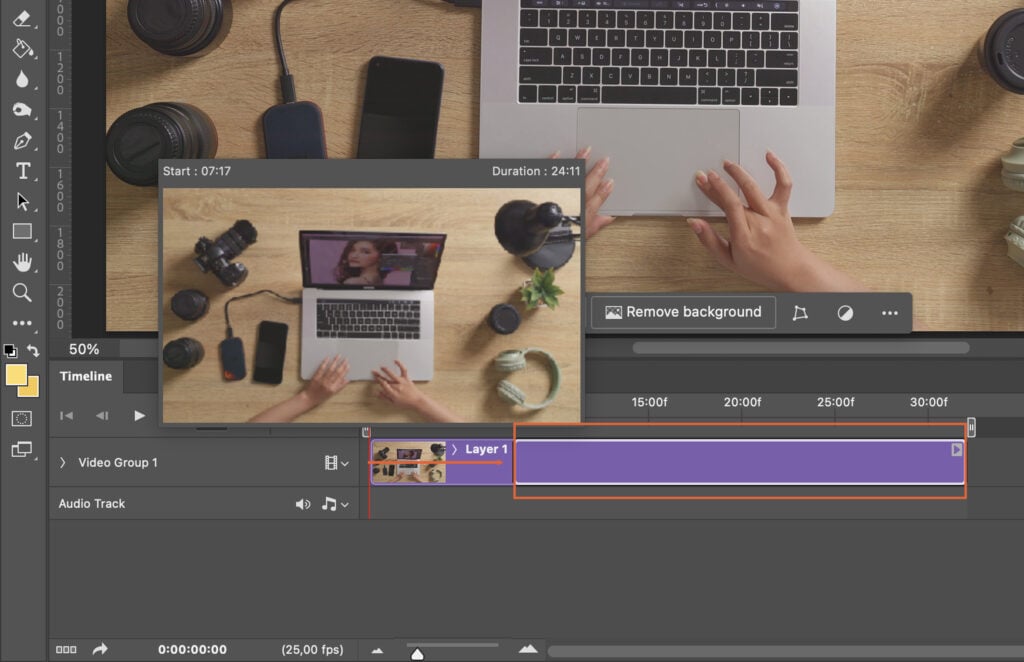Screen dimensions: 1024x662
Task: Expand Video Group 1
Action: [x=62, y=462]
